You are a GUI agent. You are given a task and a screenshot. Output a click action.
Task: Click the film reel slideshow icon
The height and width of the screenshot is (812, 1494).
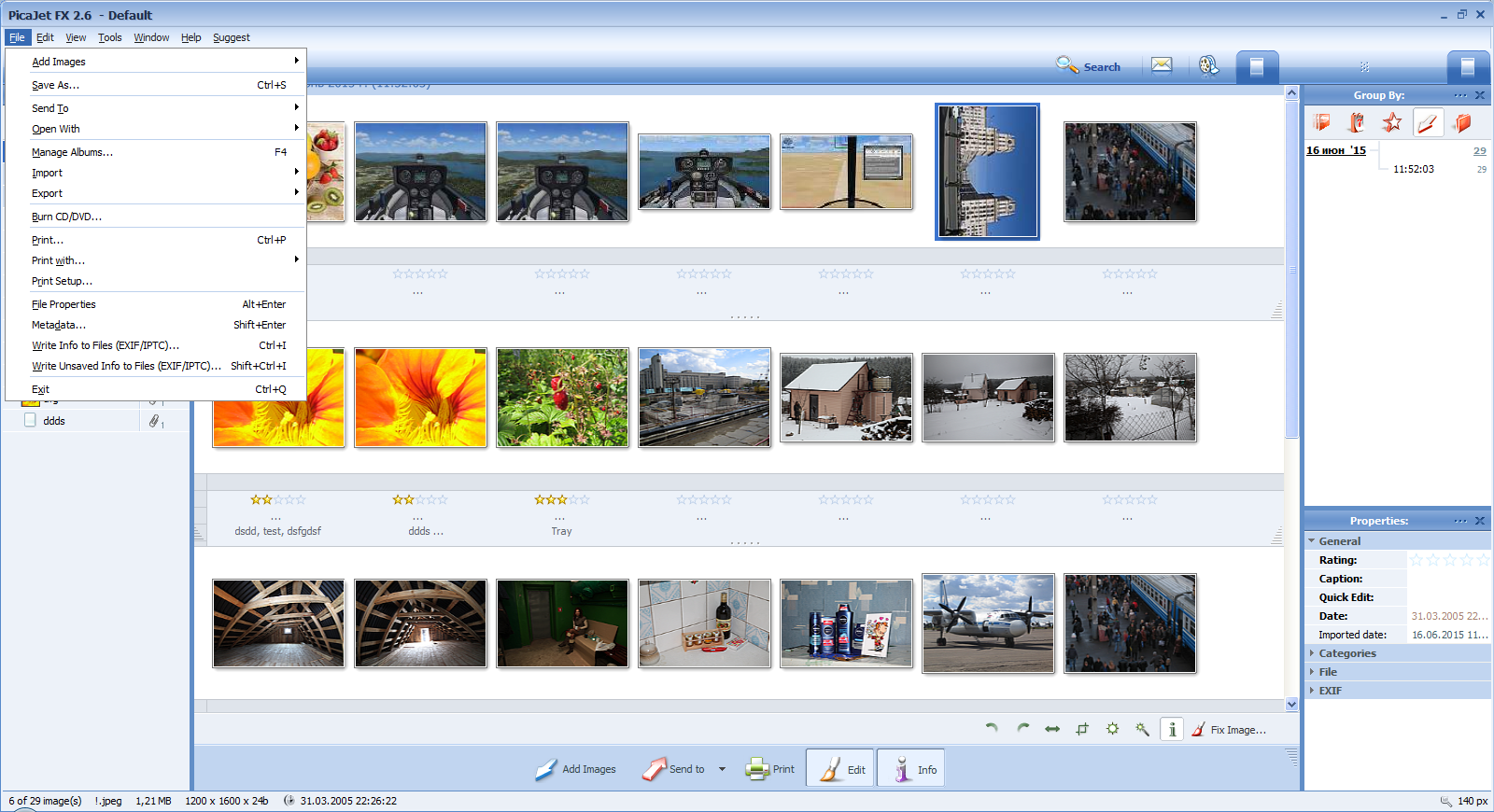point(1208,65)
